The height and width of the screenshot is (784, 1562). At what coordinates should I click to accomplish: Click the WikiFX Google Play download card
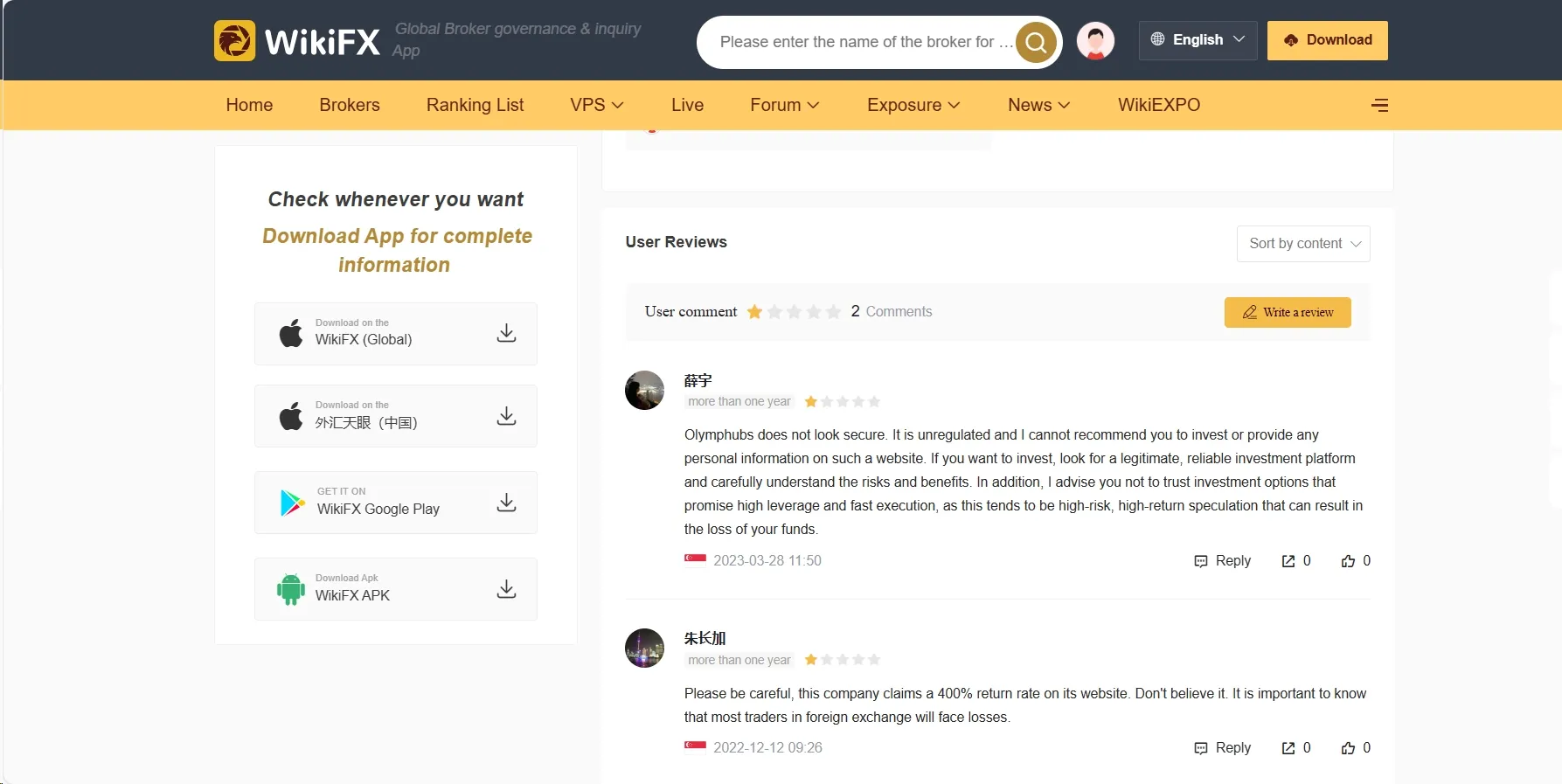click(x=396, y=503)
